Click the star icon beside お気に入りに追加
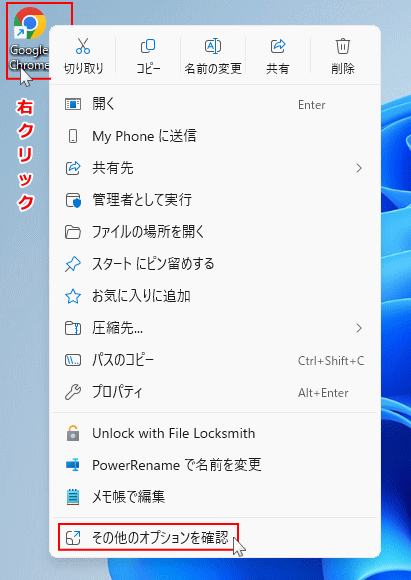Image resolution: width=411 pixels, height=580 pixels. (x=73, y=296)
